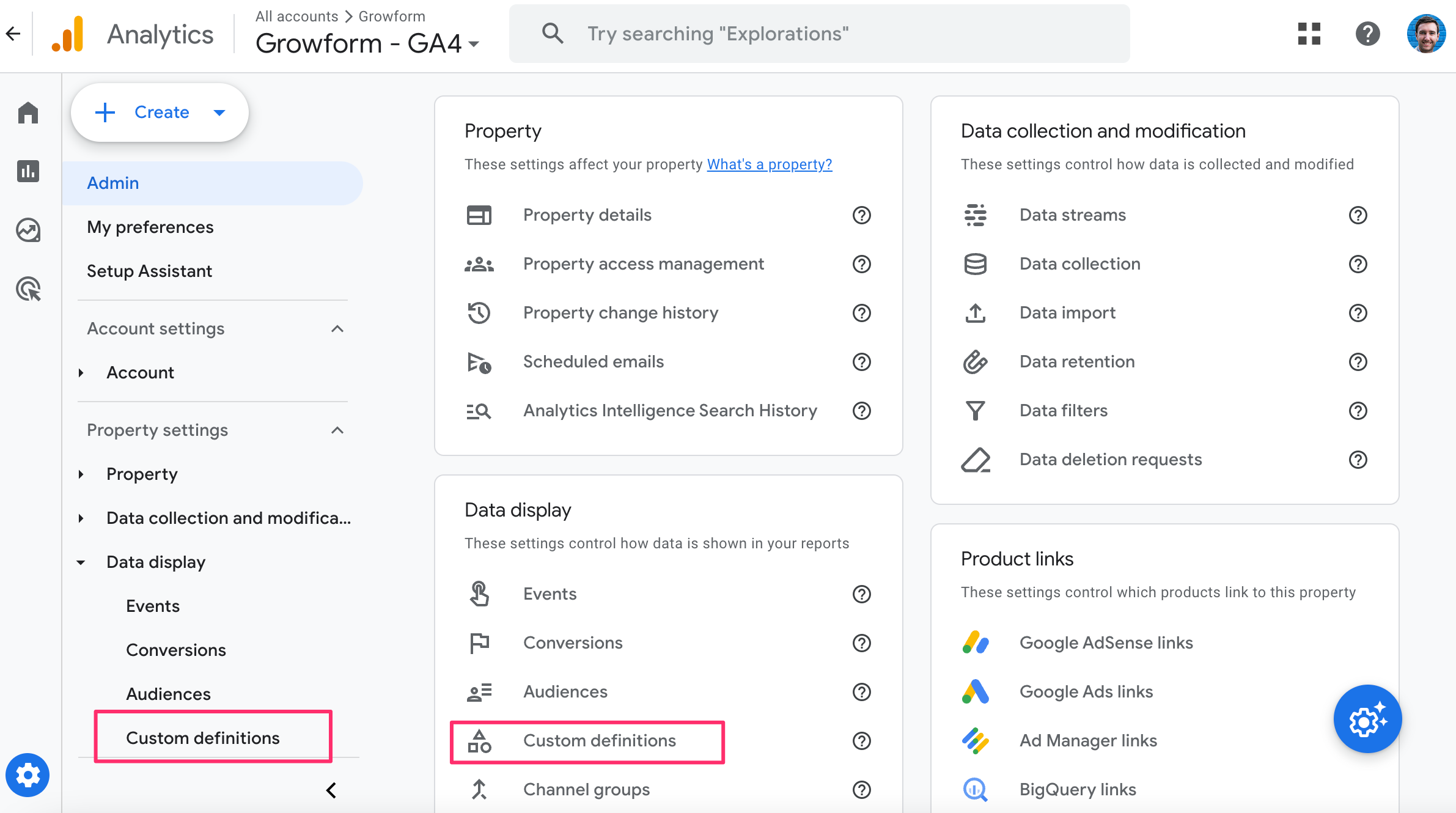Collapse the Account settings section
Viewport: 1456px width, 813px height.
337,329
